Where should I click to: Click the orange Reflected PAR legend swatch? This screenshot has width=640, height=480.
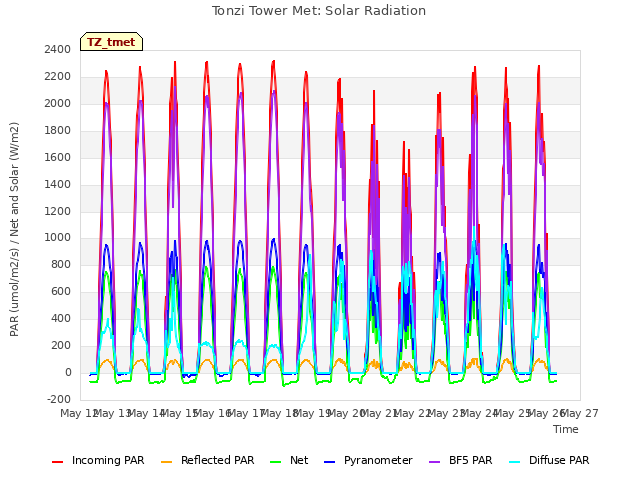click(167, 462)
